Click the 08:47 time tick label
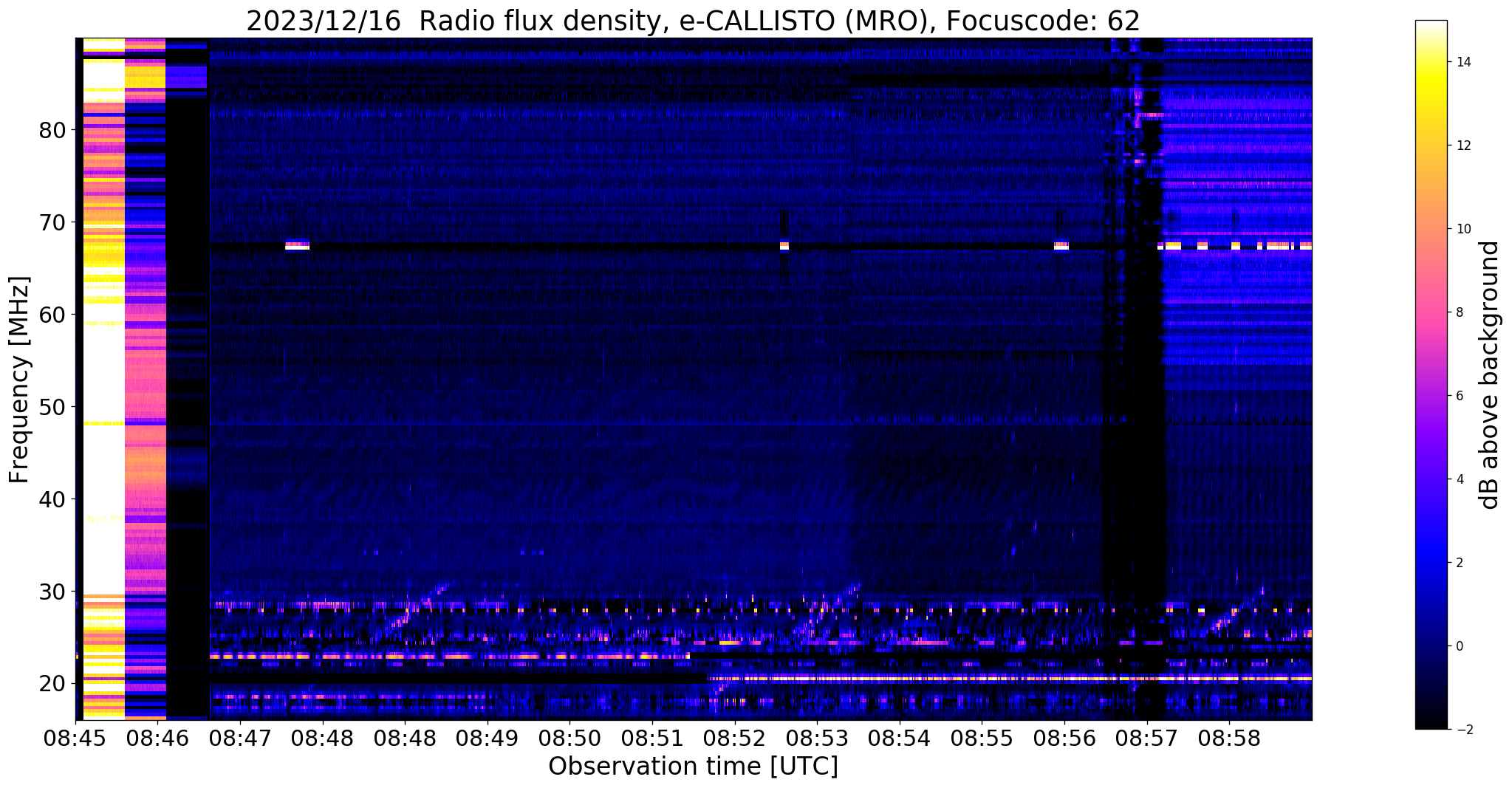This screenshot has width=1512, height=788. [240, 737]
